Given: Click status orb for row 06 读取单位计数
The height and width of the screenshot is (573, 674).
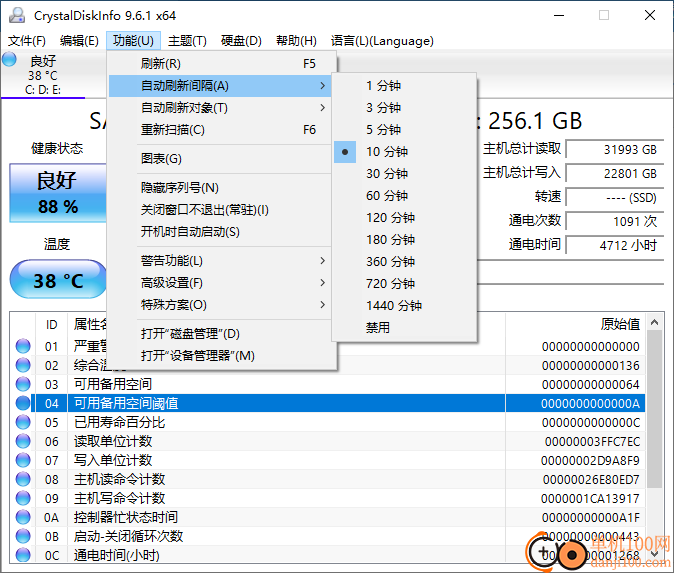Looking at the screenshot, I should click(x=23, y=441).
